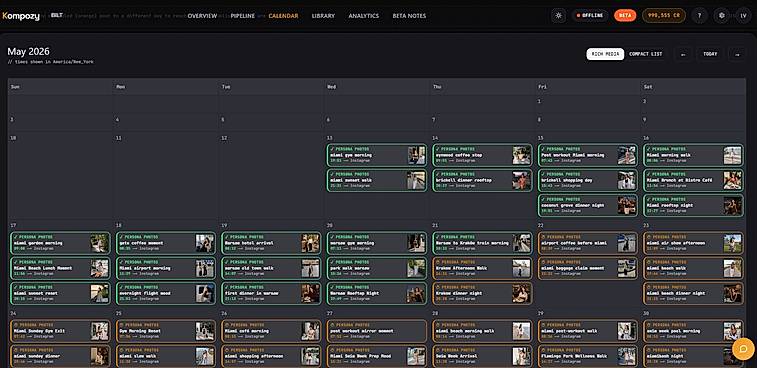Click the orange BETA badge
This screenshot has height=368, width=757.
pyautogui.click(x=625, y=15)
